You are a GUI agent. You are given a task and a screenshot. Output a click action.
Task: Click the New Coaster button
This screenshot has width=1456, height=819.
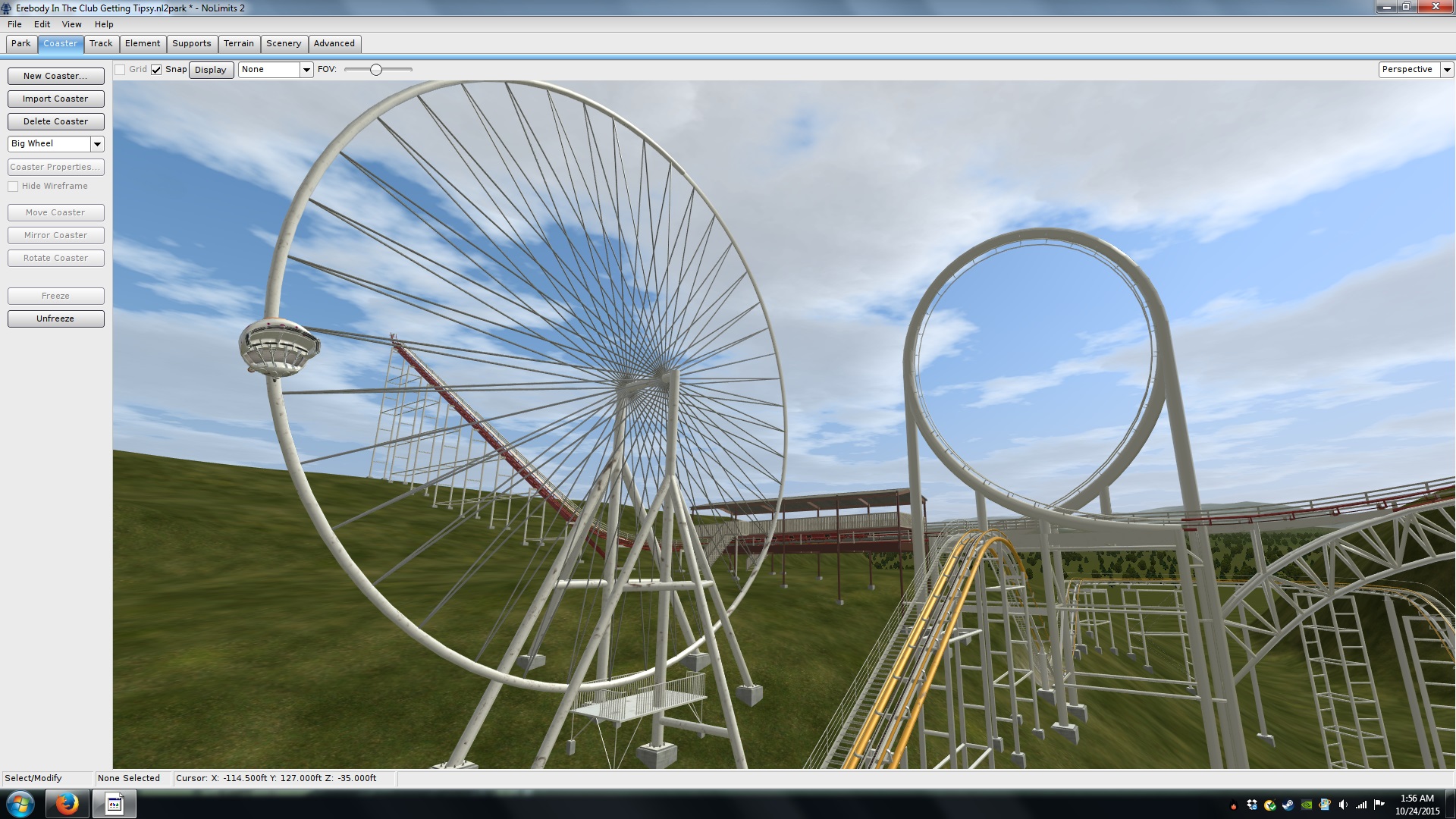point(55,76)
